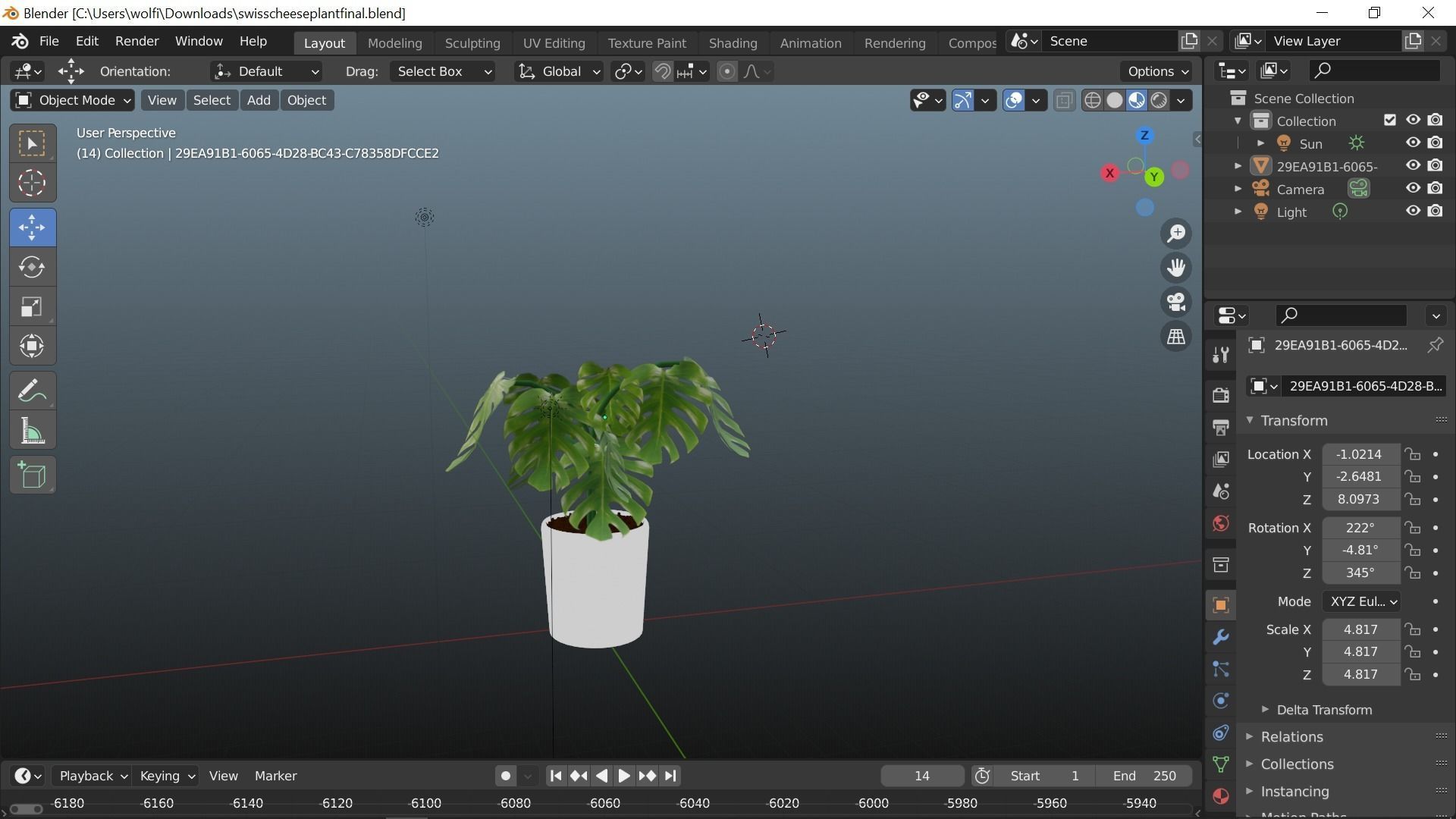Activate the Transform tool

pos(32,346)
